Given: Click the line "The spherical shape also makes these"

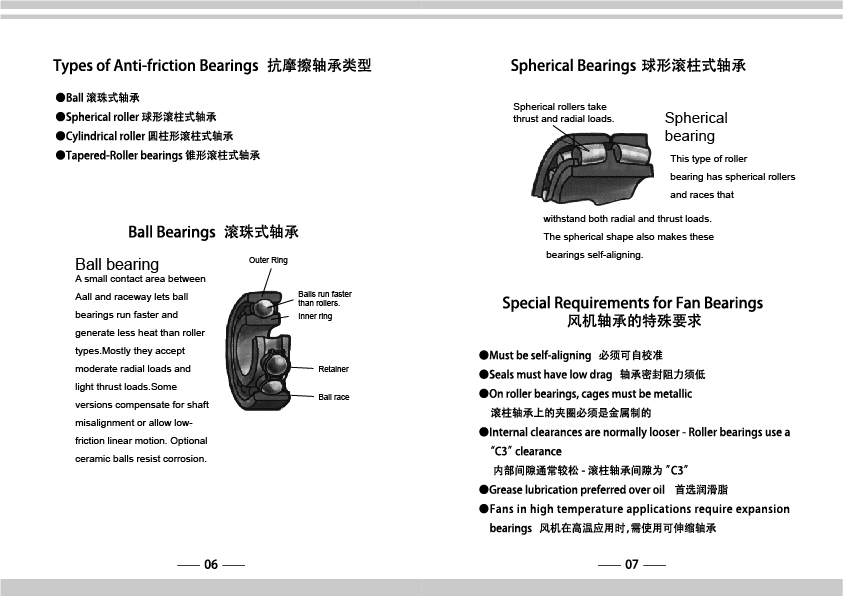Looking at the screenshot, I should click(628, 237).
